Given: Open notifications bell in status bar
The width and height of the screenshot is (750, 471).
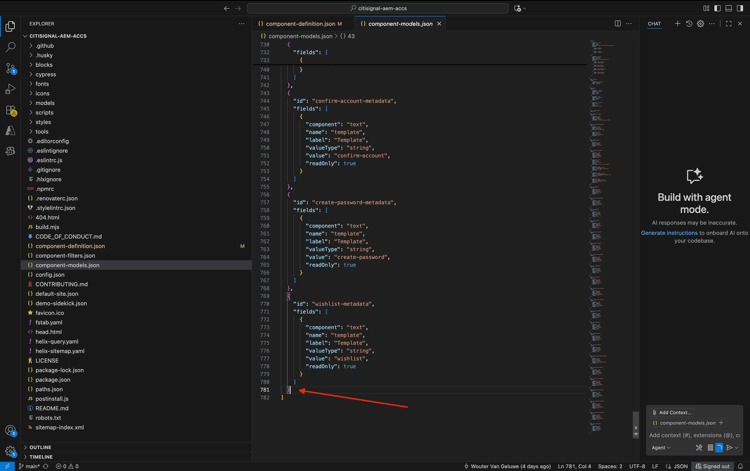Looking at the screenshot, I should (x=740, y=466).
